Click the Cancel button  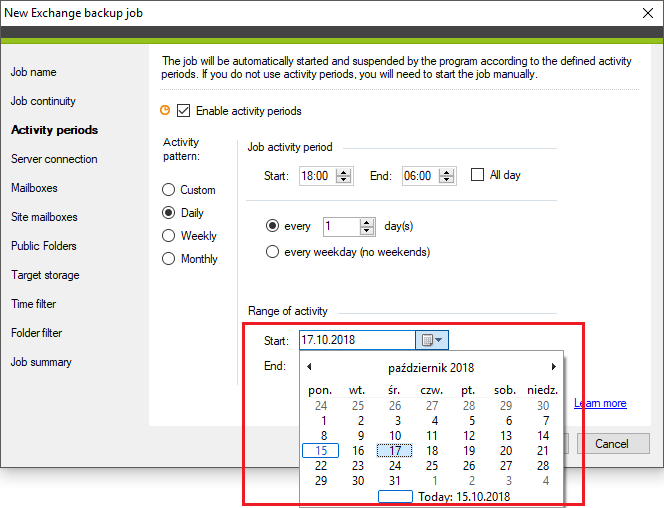click(613, 444)
